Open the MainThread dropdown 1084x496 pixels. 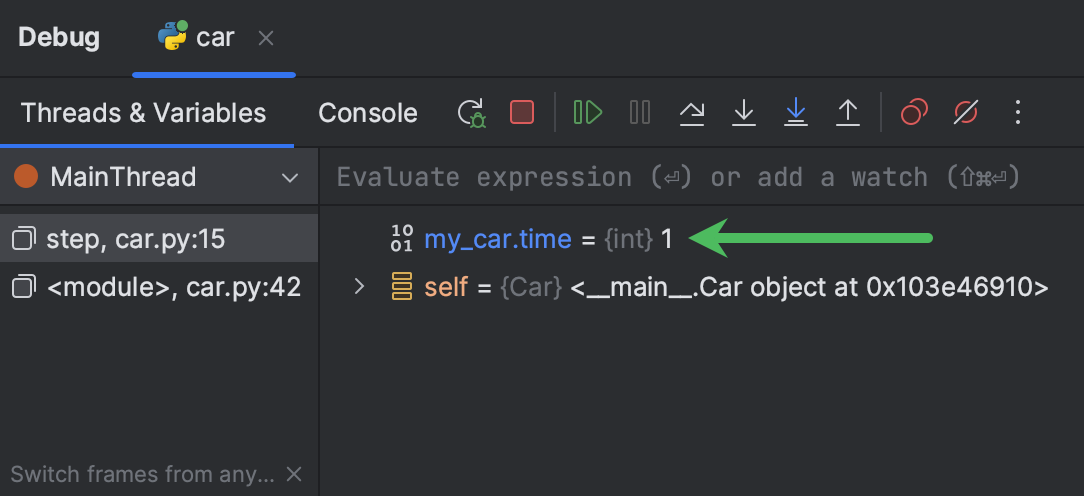pos(290,178)
